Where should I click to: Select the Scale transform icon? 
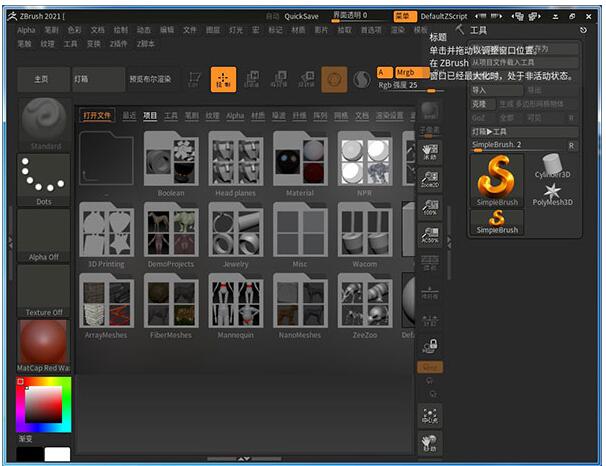(x=279, y=79)
